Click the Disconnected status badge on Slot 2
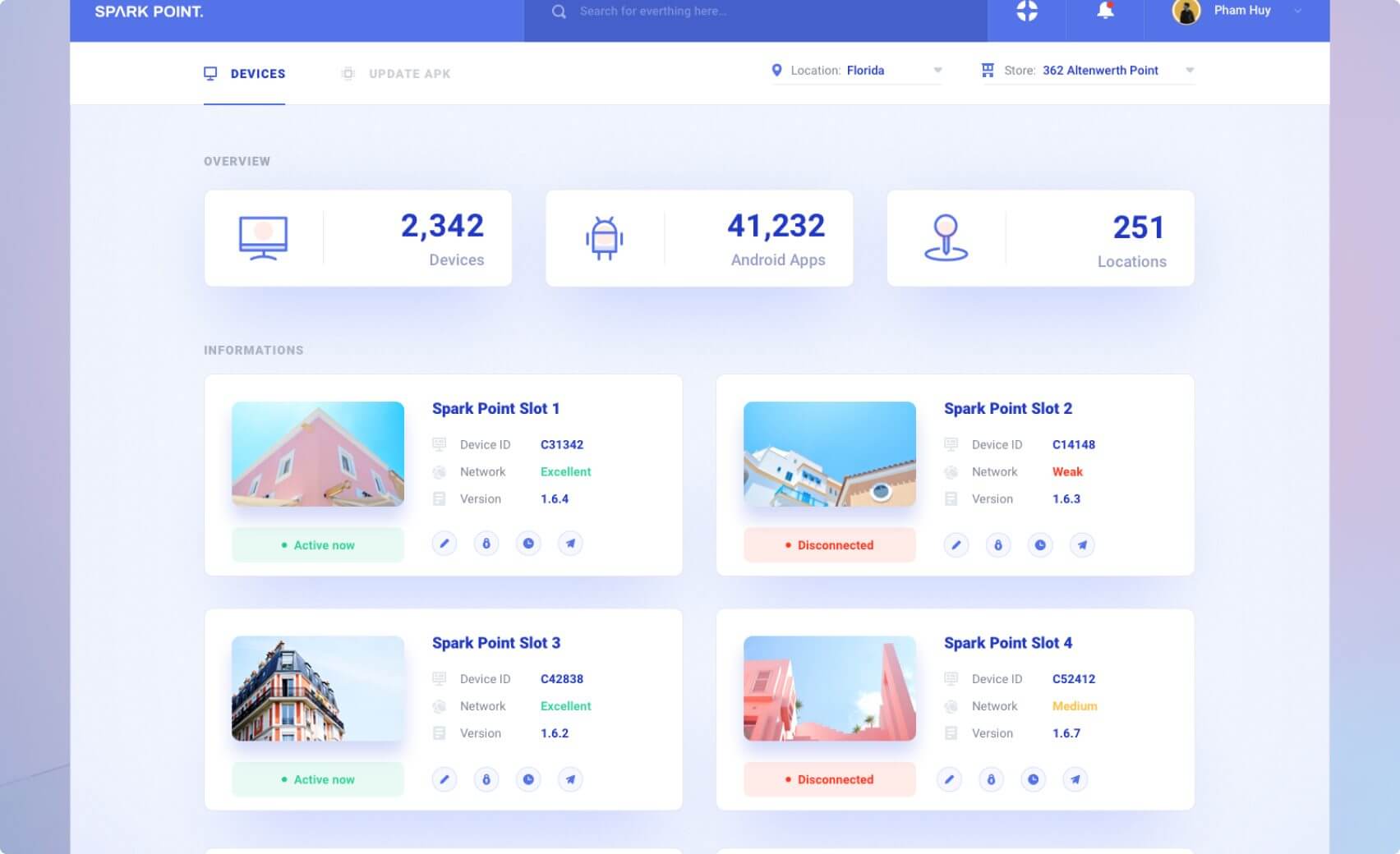The height and width of the screenshot is (854, 1400). (829, 544)
